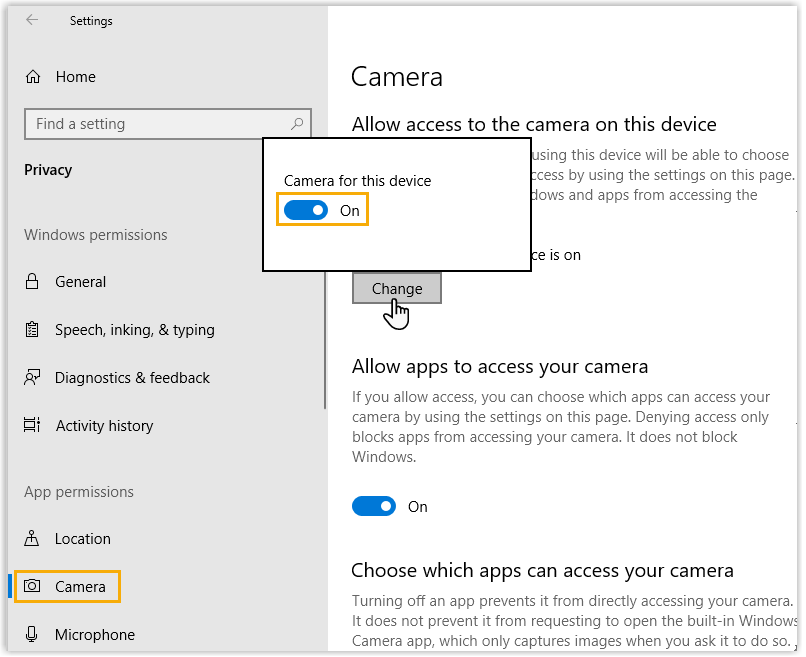Click the Privacy heading text
The width and height of the screenshot is (806, 657).
pos(48,170)
